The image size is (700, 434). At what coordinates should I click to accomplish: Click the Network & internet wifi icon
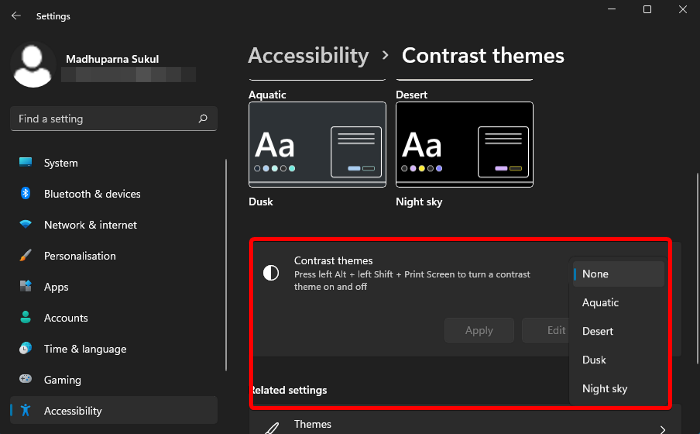point(25,225)
